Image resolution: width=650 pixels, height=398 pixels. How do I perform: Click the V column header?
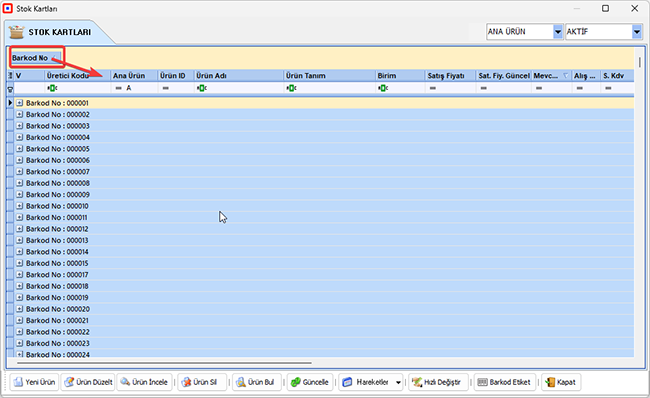pyautogui.click(x=29, y=75)
